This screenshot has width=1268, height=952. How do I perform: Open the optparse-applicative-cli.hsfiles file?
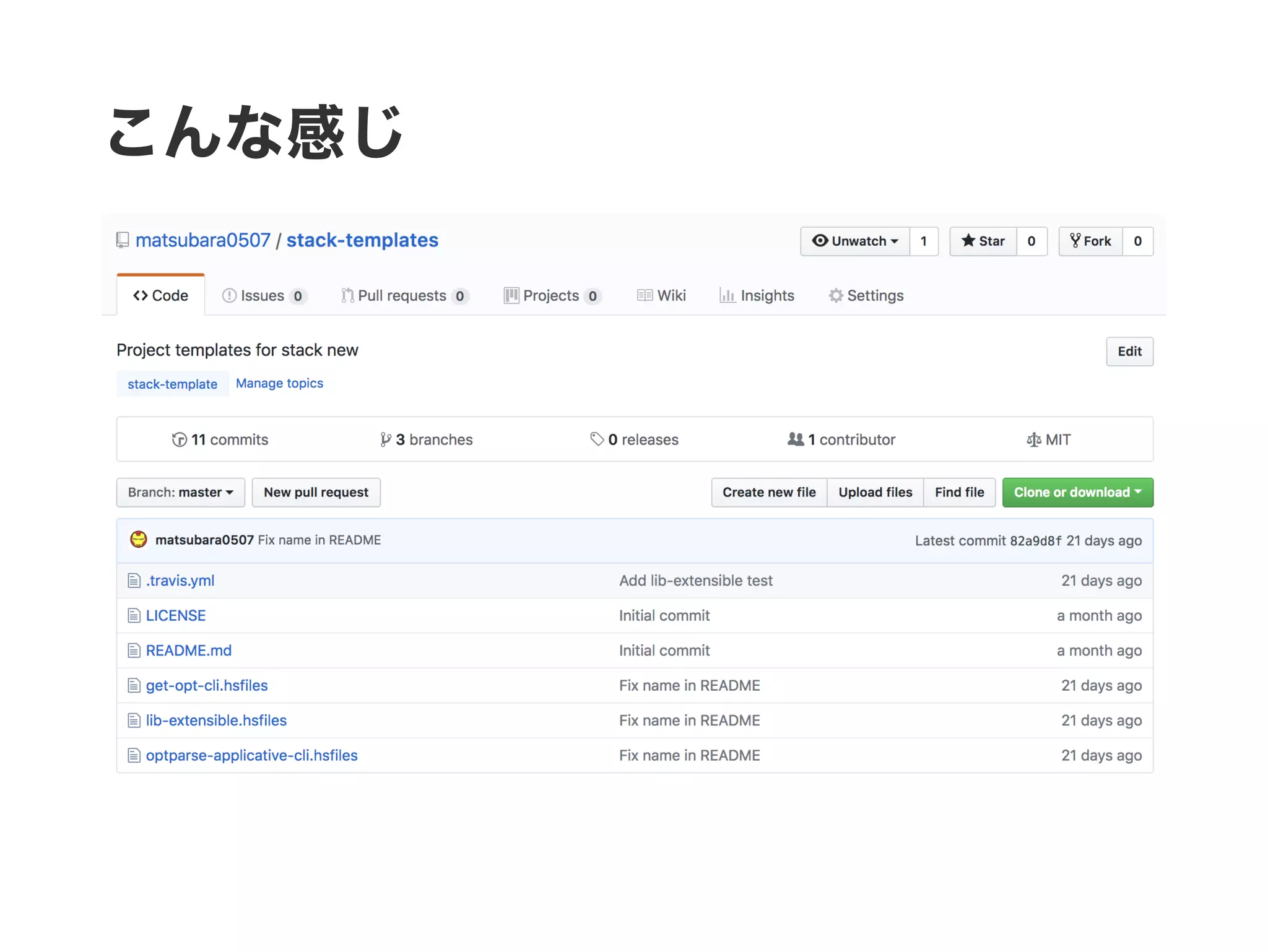click(x=252, y=755)
